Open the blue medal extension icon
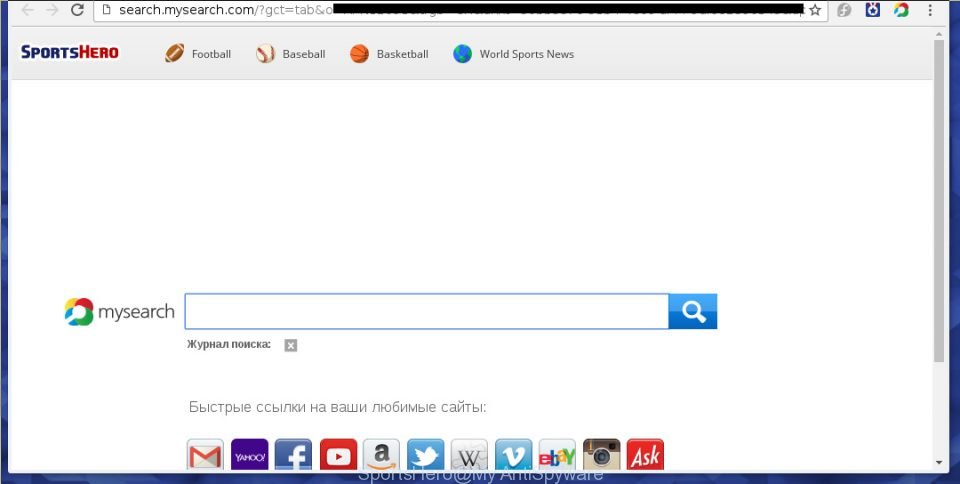Viewport: 960px width, 484px height. coord(872,10)
